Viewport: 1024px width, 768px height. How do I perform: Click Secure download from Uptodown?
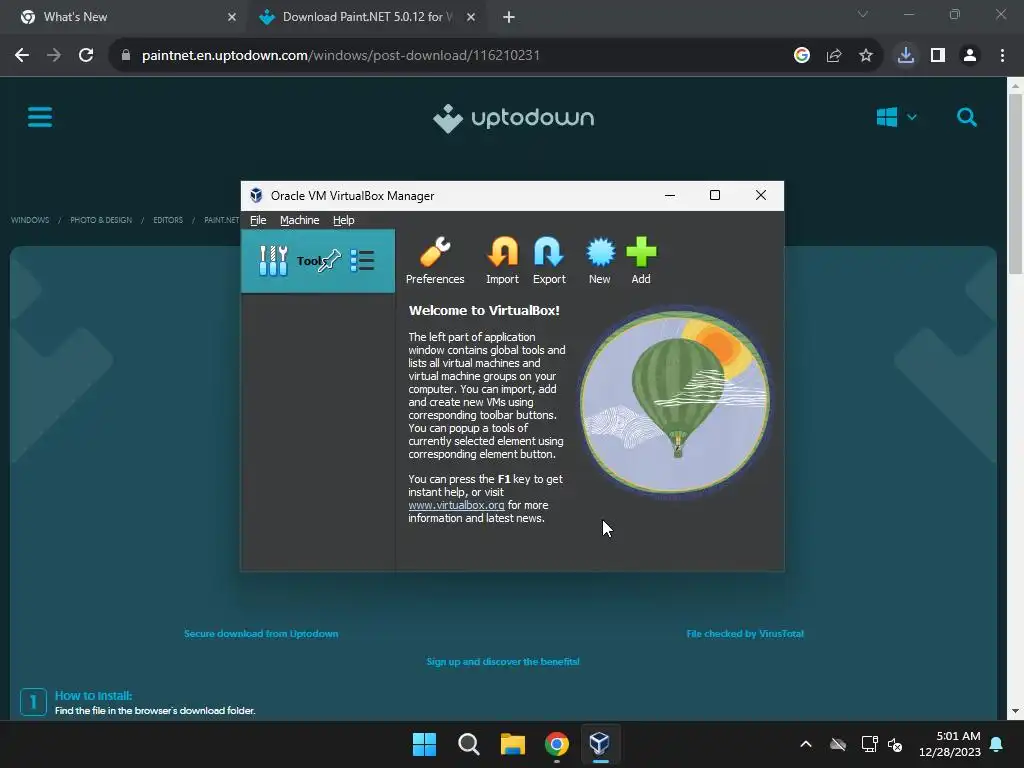point(261,633)
